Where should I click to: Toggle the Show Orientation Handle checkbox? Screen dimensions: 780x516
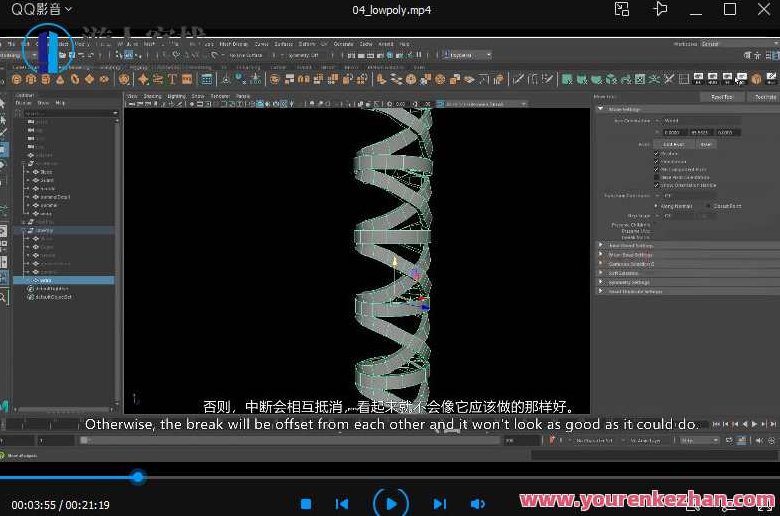(656, 185)
